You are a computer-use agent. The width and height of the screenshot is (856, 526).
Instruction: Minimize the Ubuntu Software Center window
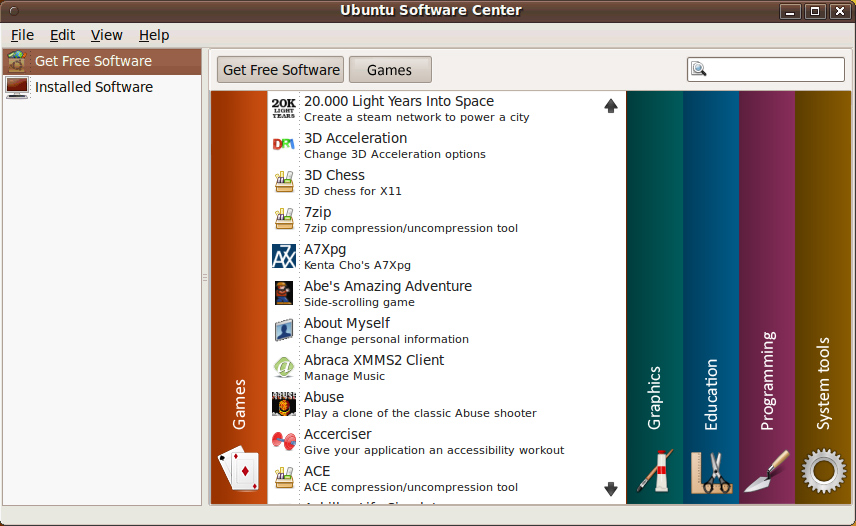coord(790,11)
